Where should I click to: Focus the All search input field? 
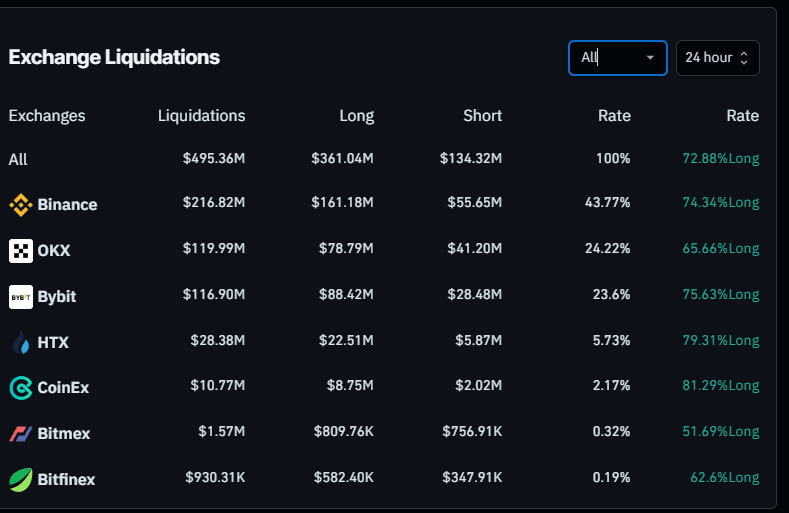(x=607, y=58)
